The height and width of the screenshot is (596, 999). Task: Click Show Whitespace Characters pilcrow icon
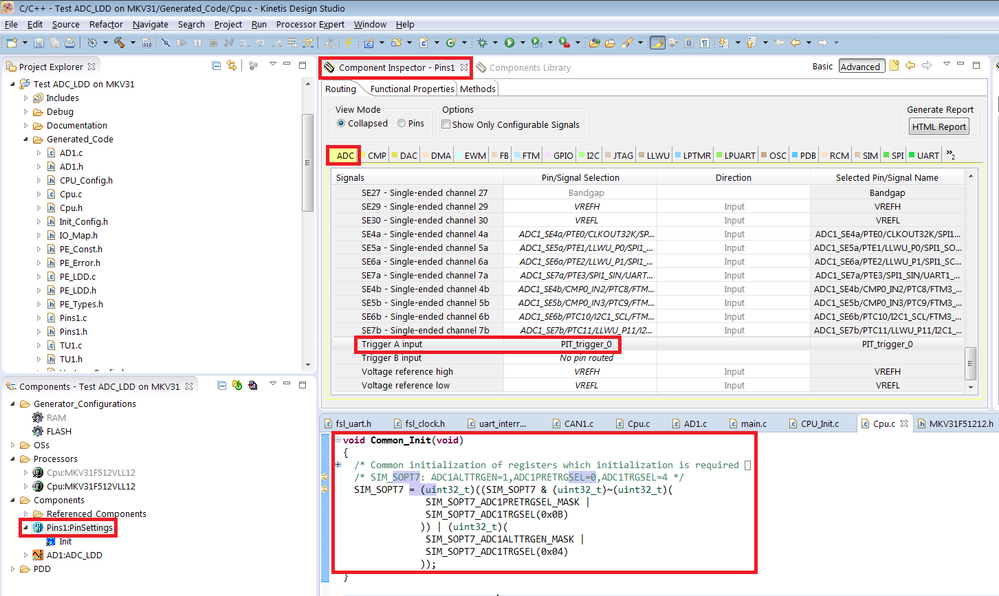705,43
